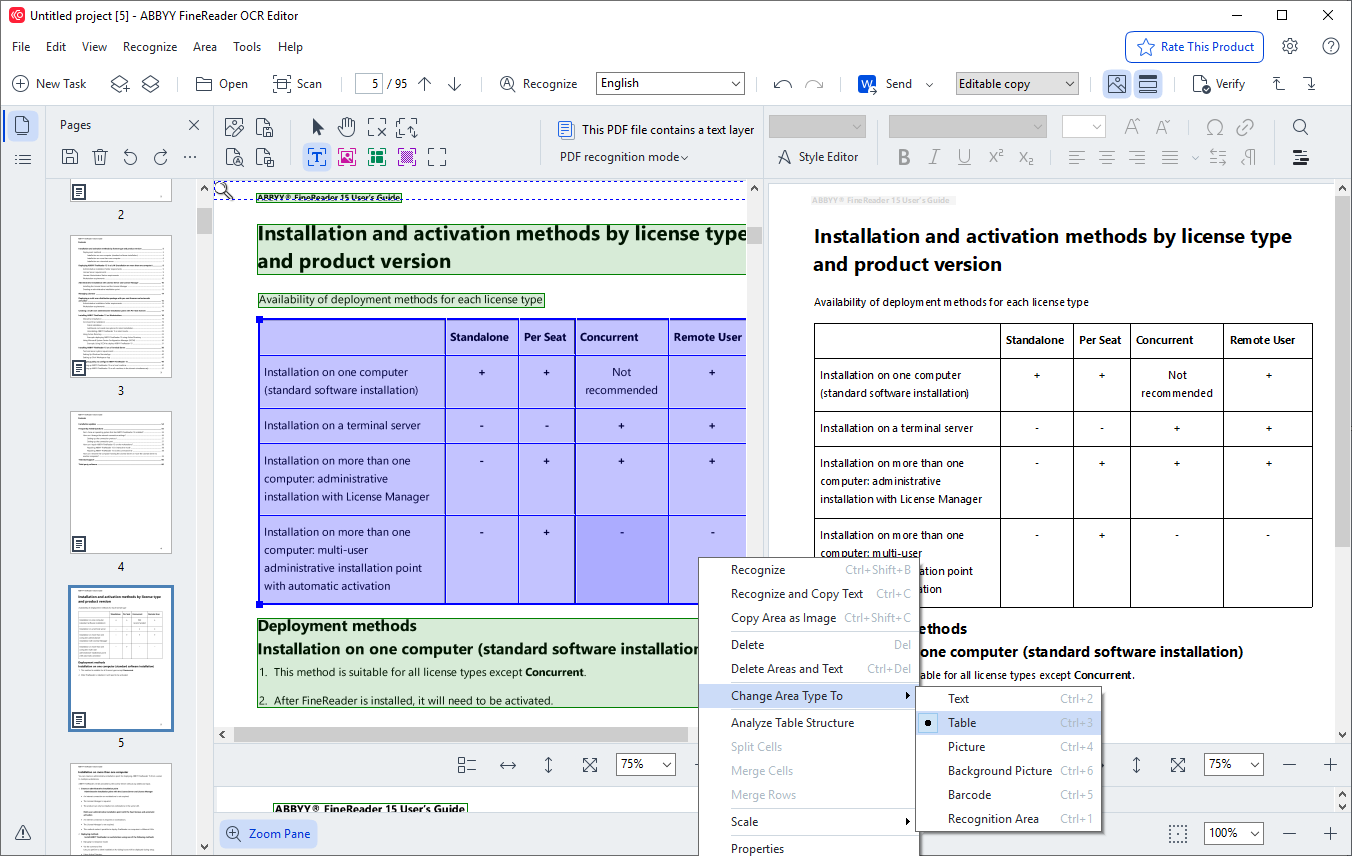The width and height of the screenshot is (1352, 856).
Task: Select the Draw Picture Area tool
Action: tap(347, 157)
